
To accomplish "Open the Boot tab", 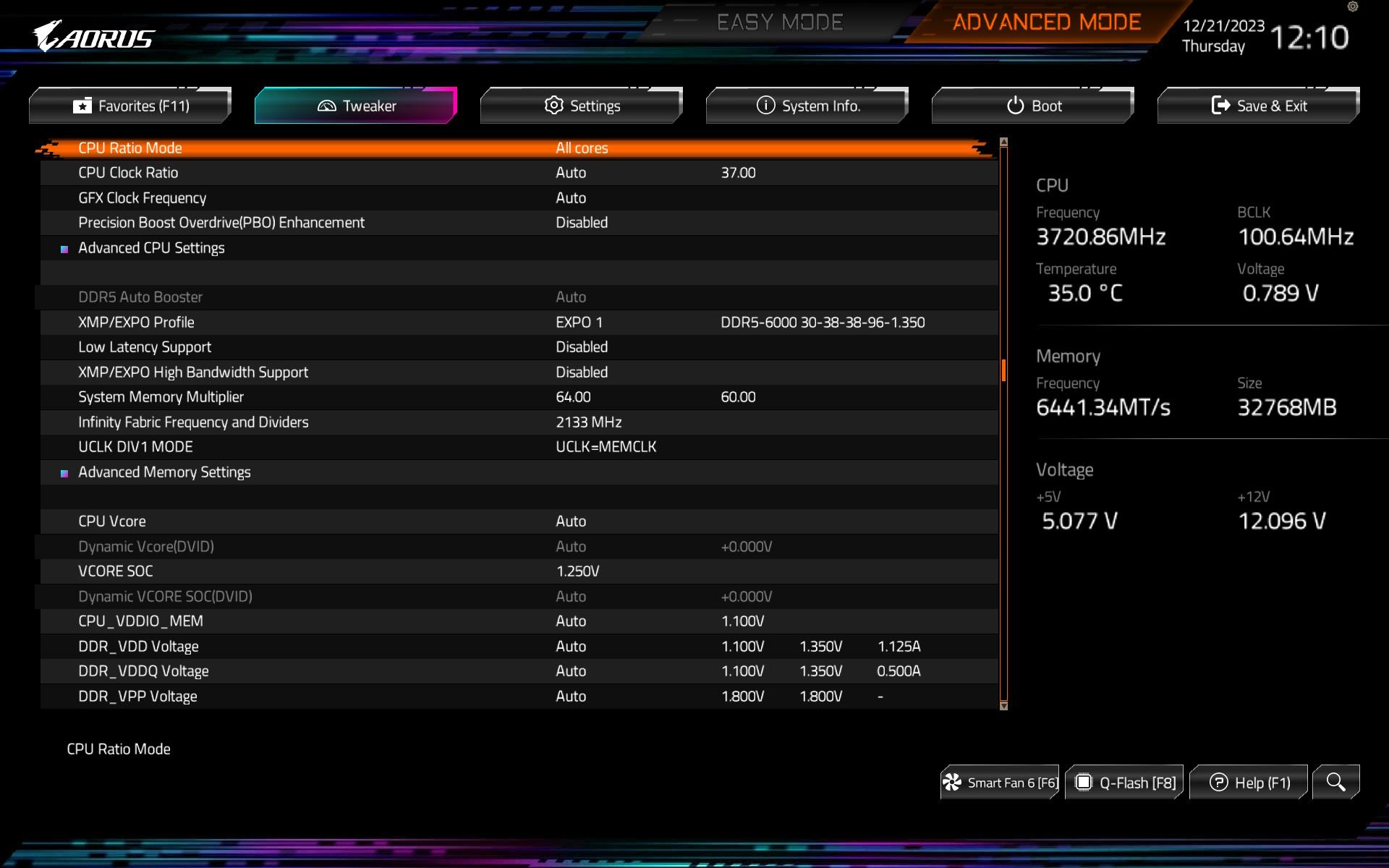I will [1033, 106].
